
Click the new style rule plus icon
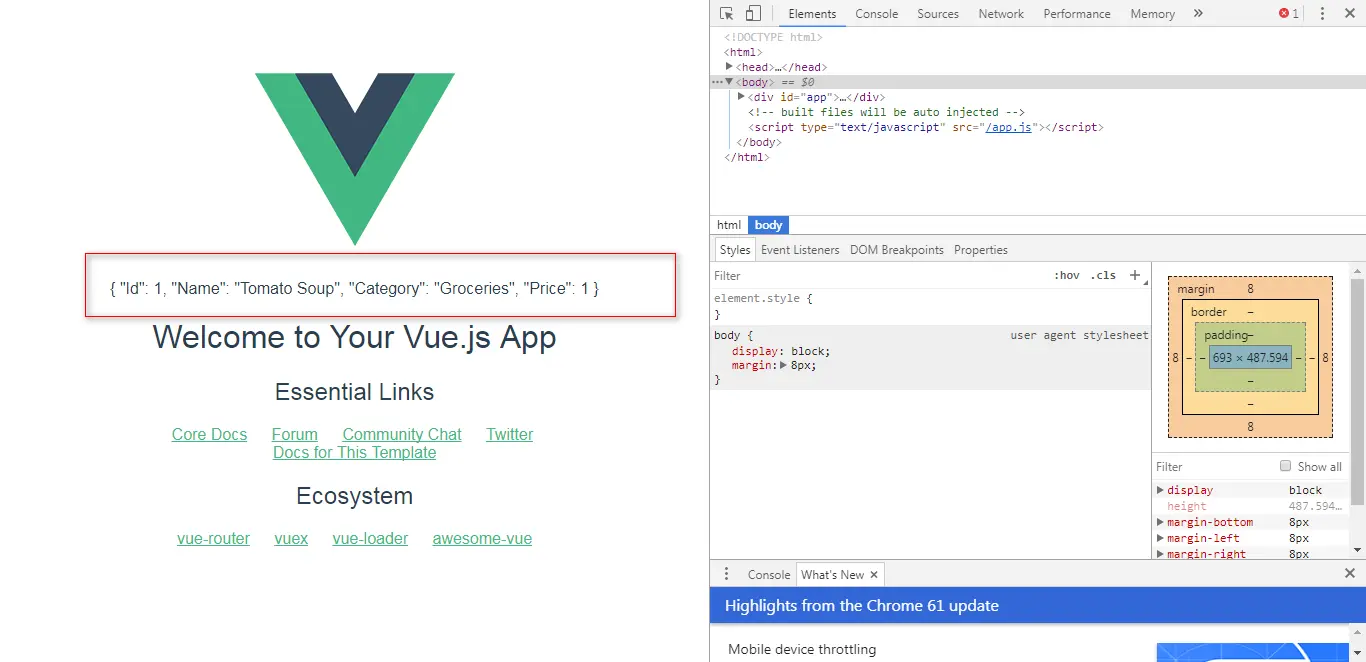[1135, 275]
